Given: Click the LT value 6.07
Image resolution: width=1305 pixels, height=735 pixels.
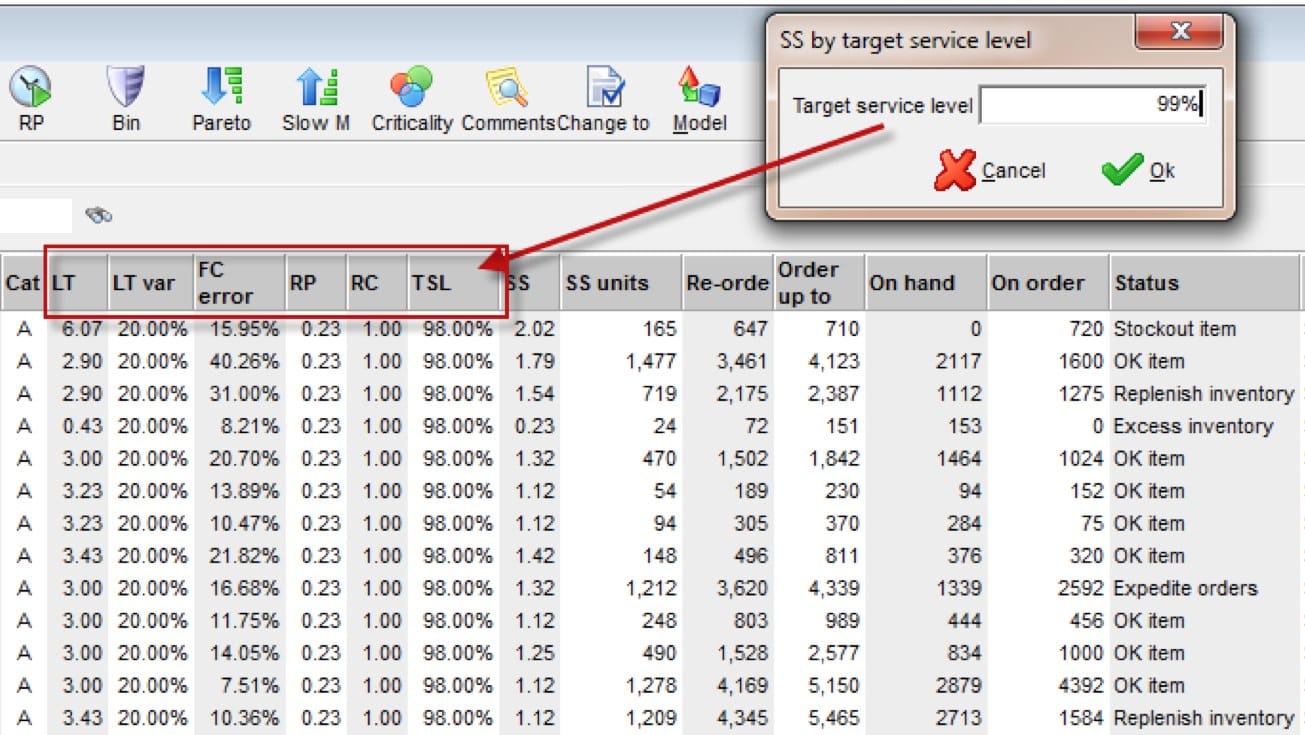Looking at the screenshot, I should click(x=82, y=329).
